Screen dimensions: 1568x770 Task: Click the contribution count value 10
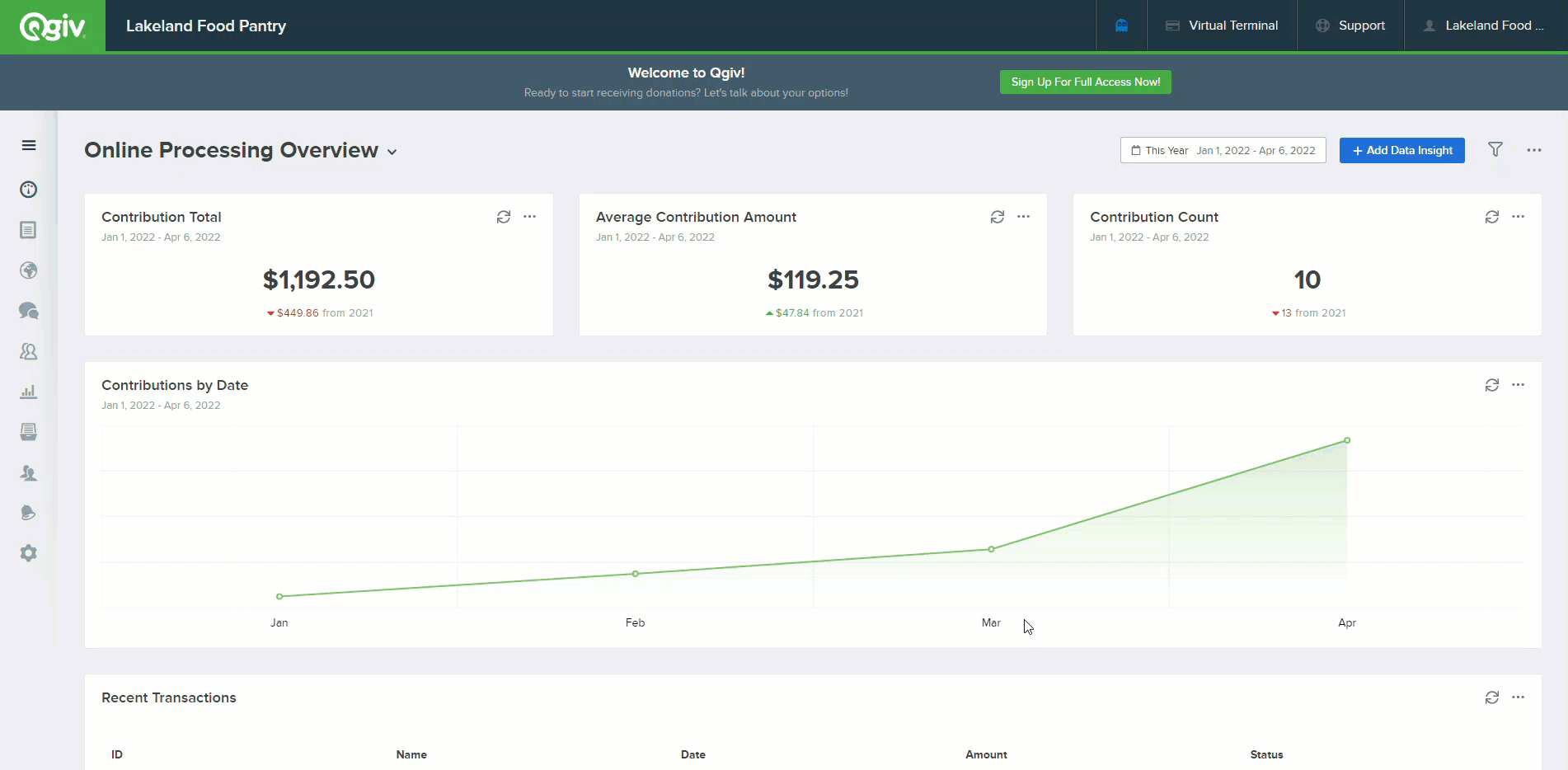pyautogui.click(x=1307, y=279)
